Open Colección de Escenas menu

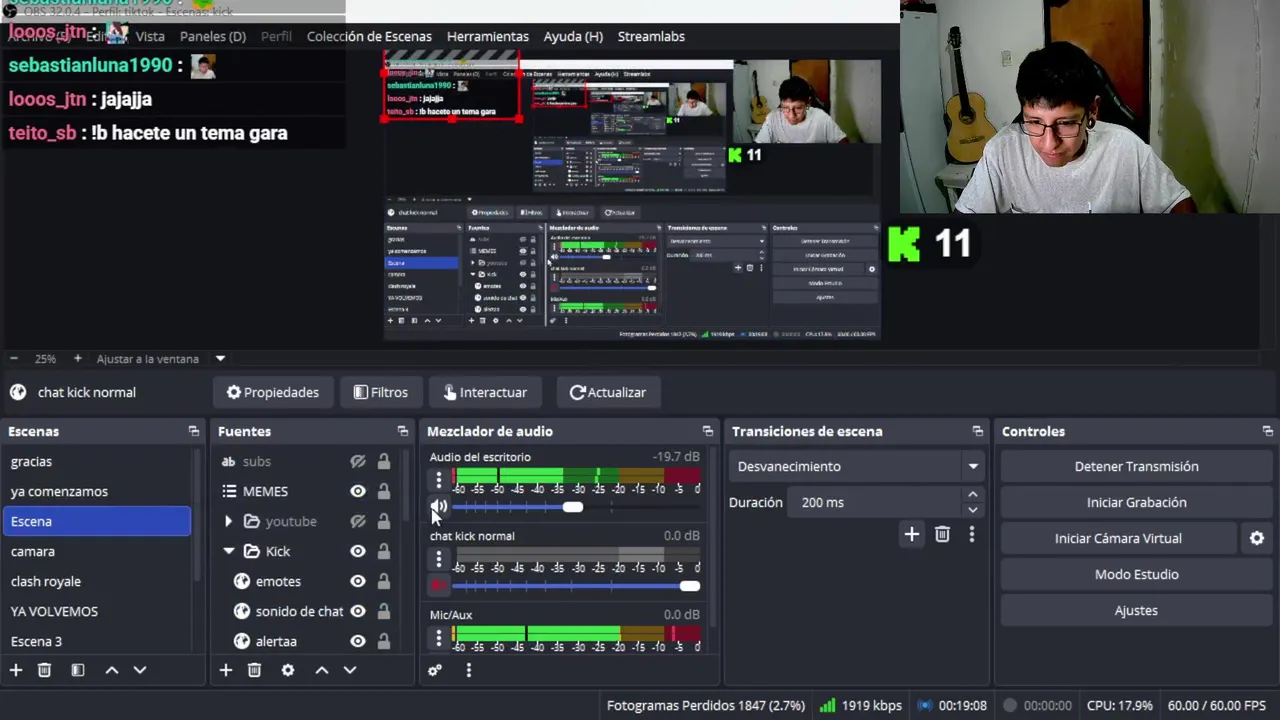coord(369,36)
